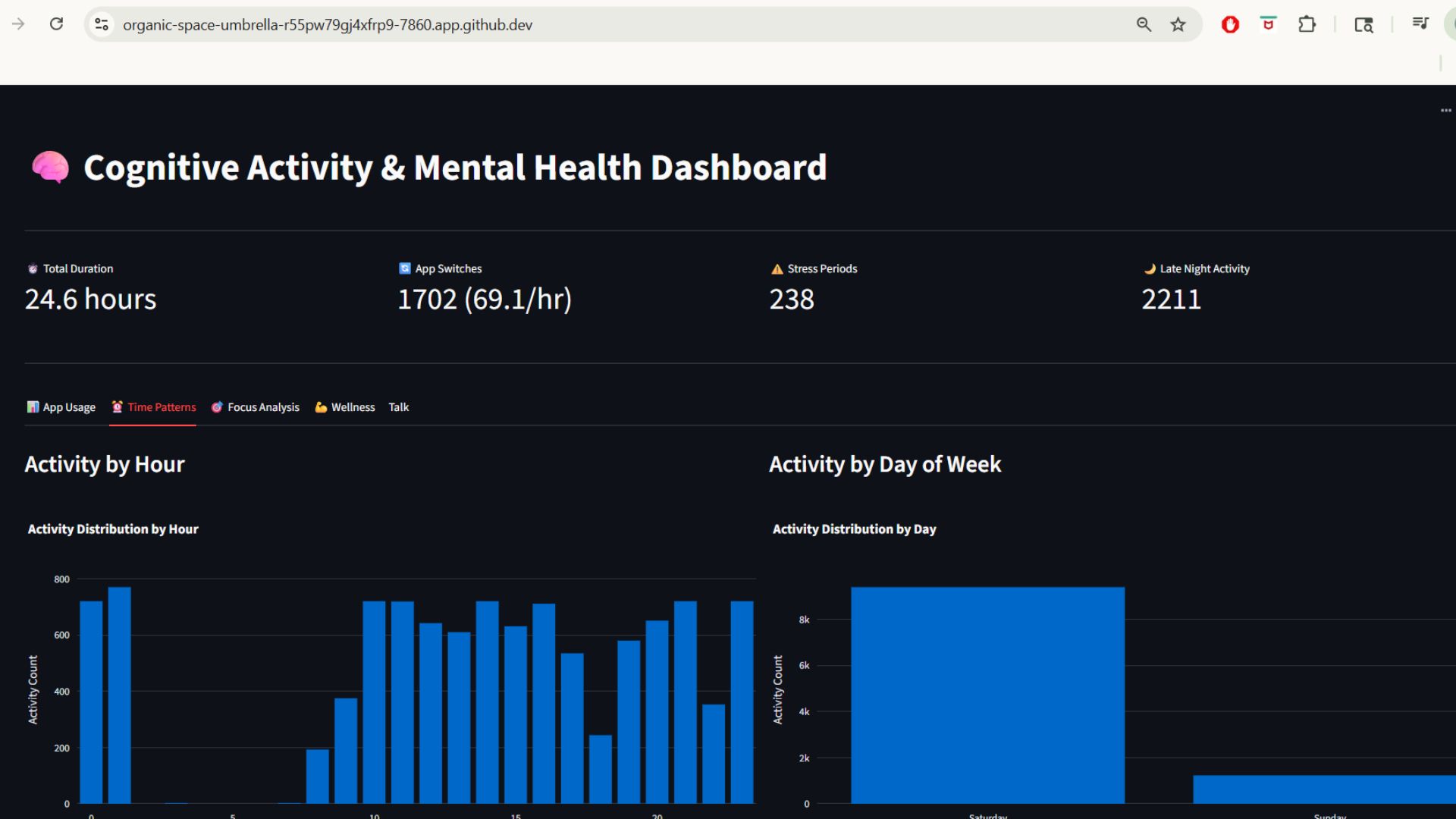Viewport: 1456px width, 819px height.
Task: Open site information icon in address bar
Action: pos(102,24)
